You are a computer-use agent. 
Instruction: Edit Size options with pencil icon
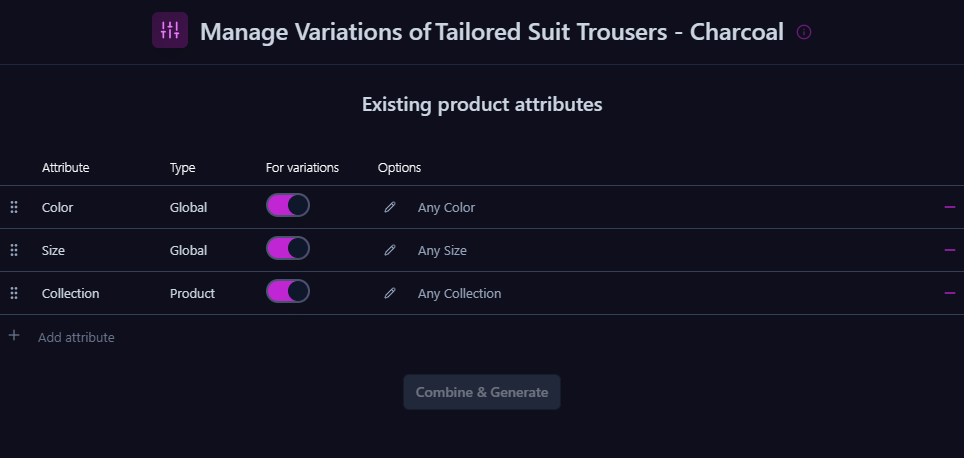coord(390,250)
